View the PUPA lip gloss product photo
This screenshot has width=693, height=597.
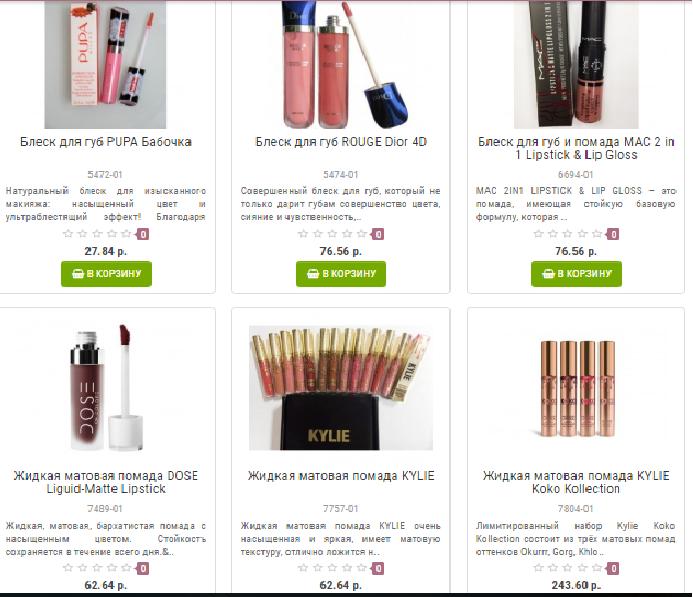[x=105, y=65]
